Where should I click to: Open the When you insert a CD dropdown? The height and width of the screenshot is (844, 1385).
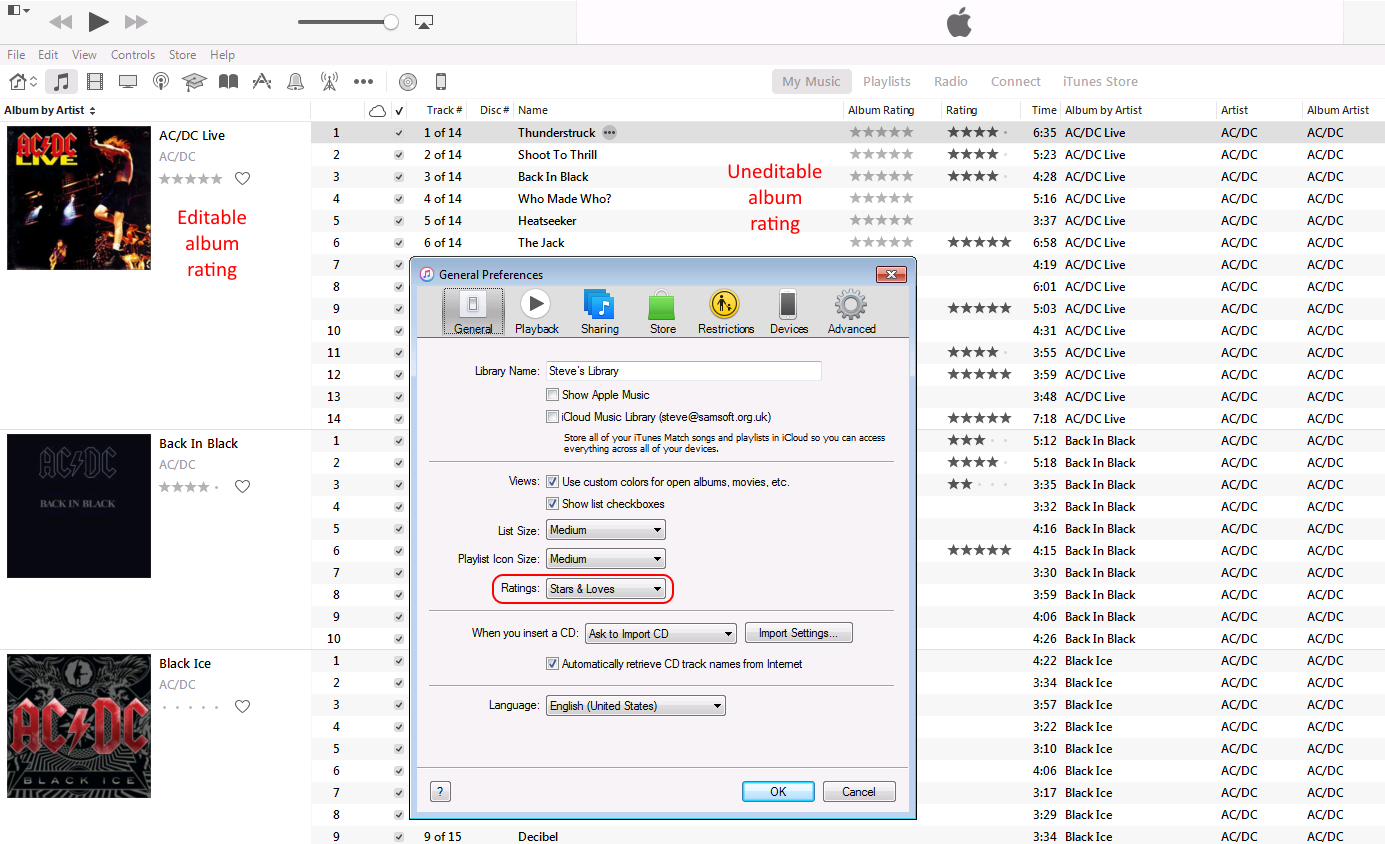[x=661, y=634]
